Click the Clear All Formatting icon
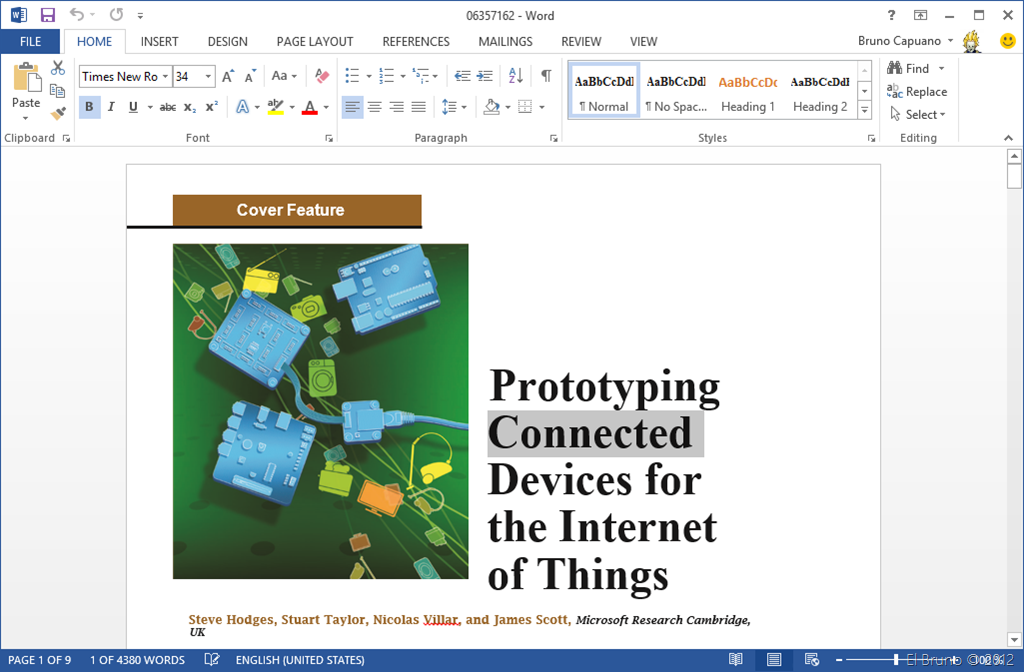This screenshot has height=672, width=1024. pos(321,76)
